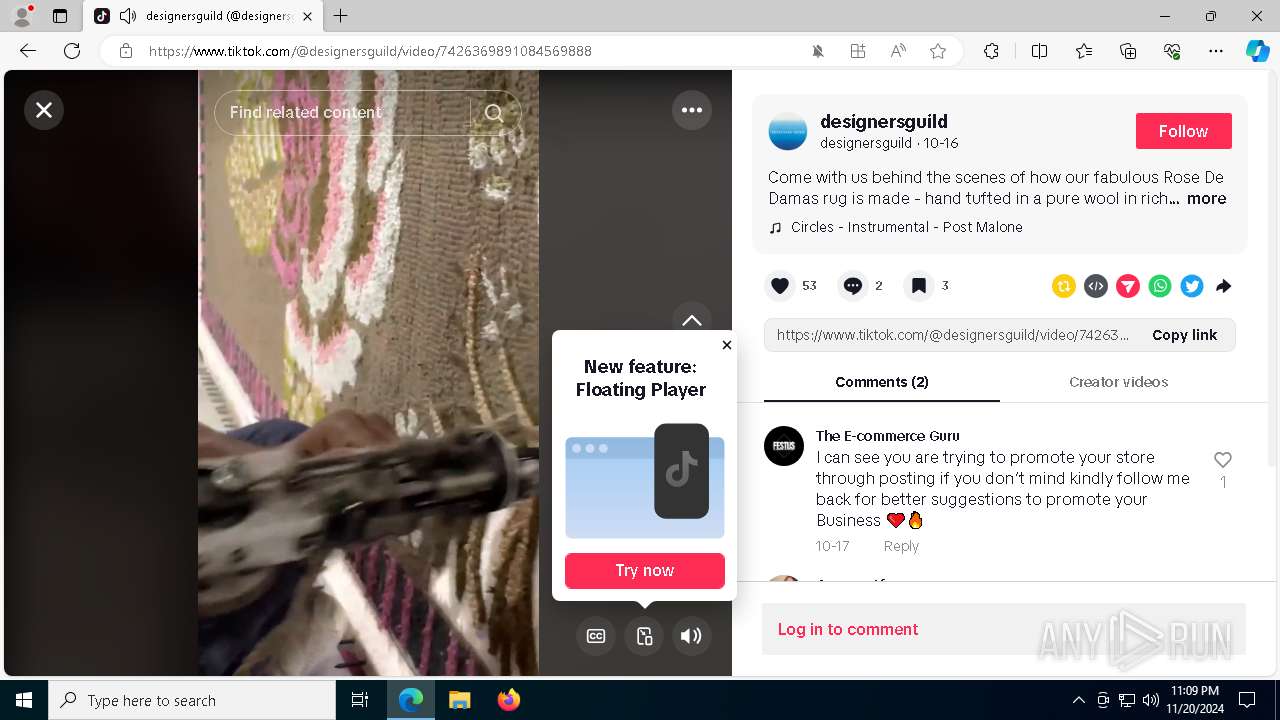
Task: Click the search magnifier in Find related content
Action: tap(494, 113)
